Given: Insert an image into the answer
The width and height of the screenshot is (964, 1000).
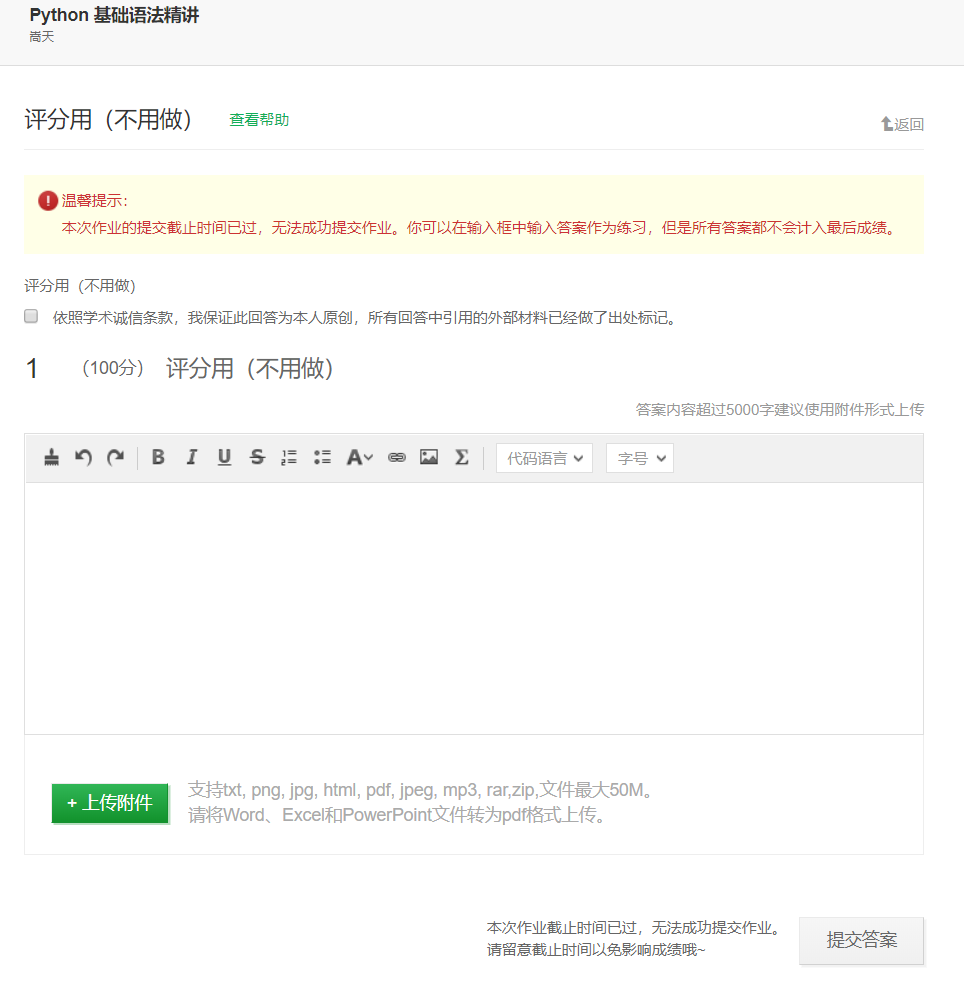Looking at the screenshot, I should 429,458.
